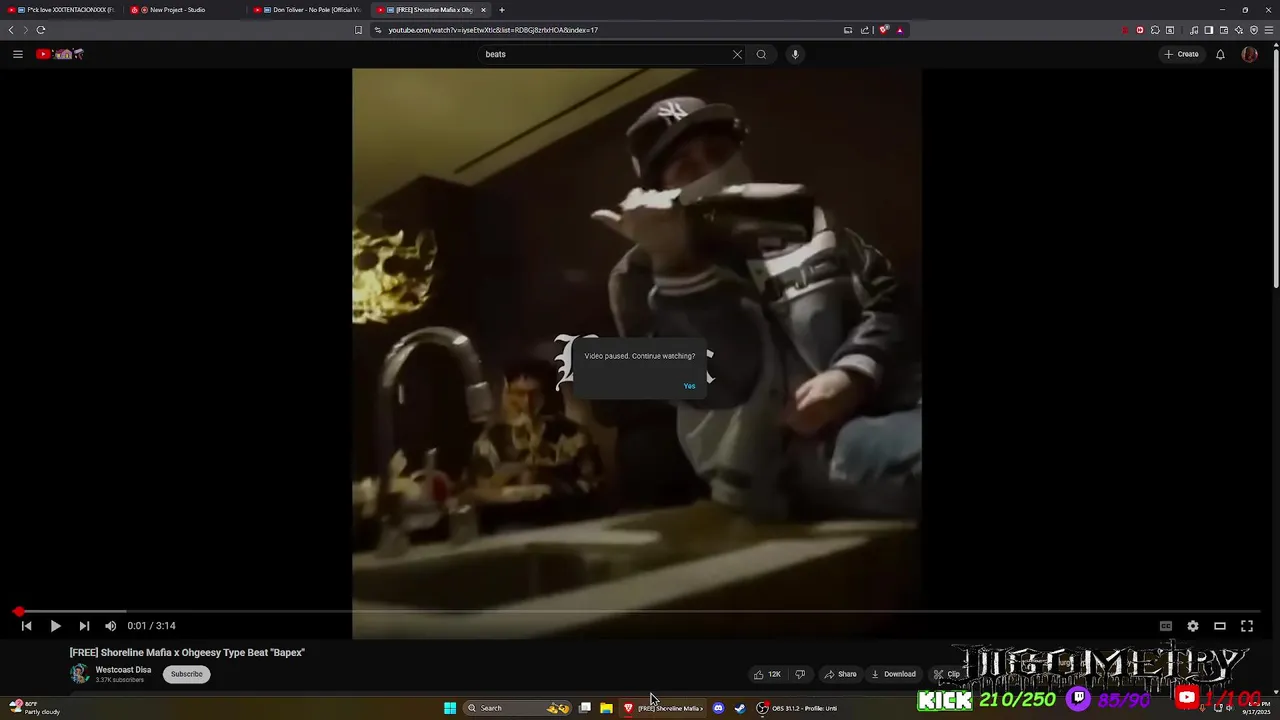Open the weather widget 'Partly cloudy'
The width and height of the screenshot is (1280, 720).
[x=35, y=708]
